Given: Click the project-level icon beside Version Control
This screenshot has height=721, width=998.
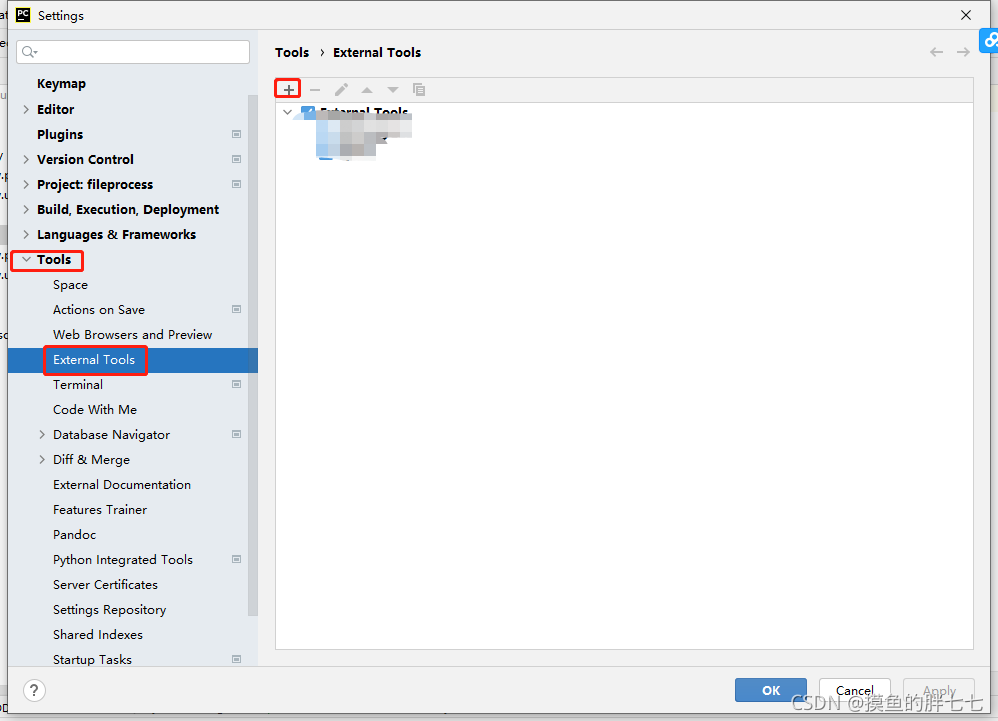Looking at the screenshot, I should pos(236,159).
